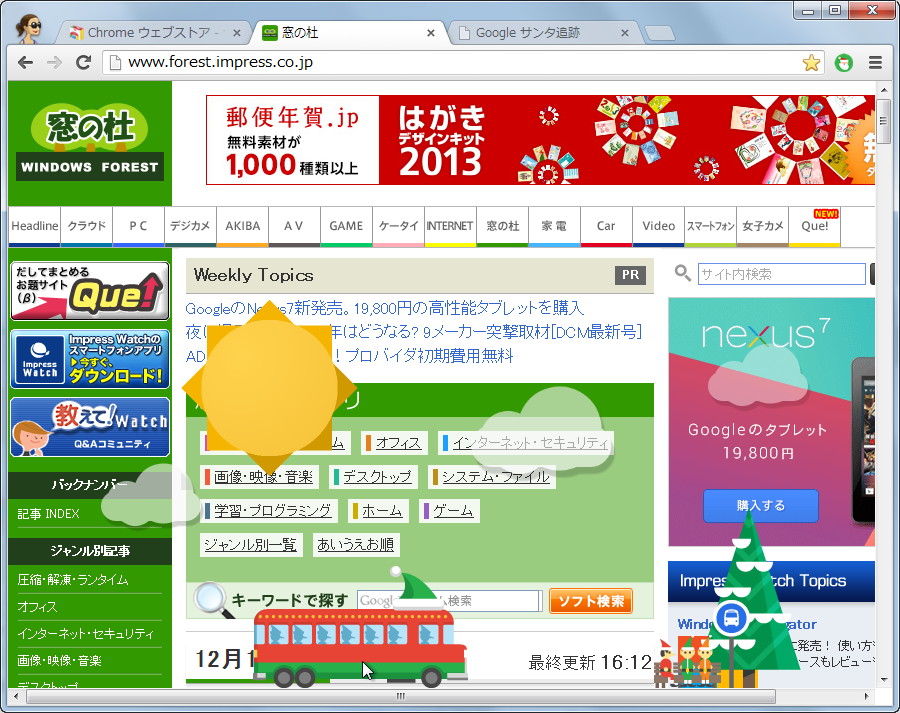Open 学習・プログラミング category link
This screenshot has width=900, height=713.
point(272,510)
